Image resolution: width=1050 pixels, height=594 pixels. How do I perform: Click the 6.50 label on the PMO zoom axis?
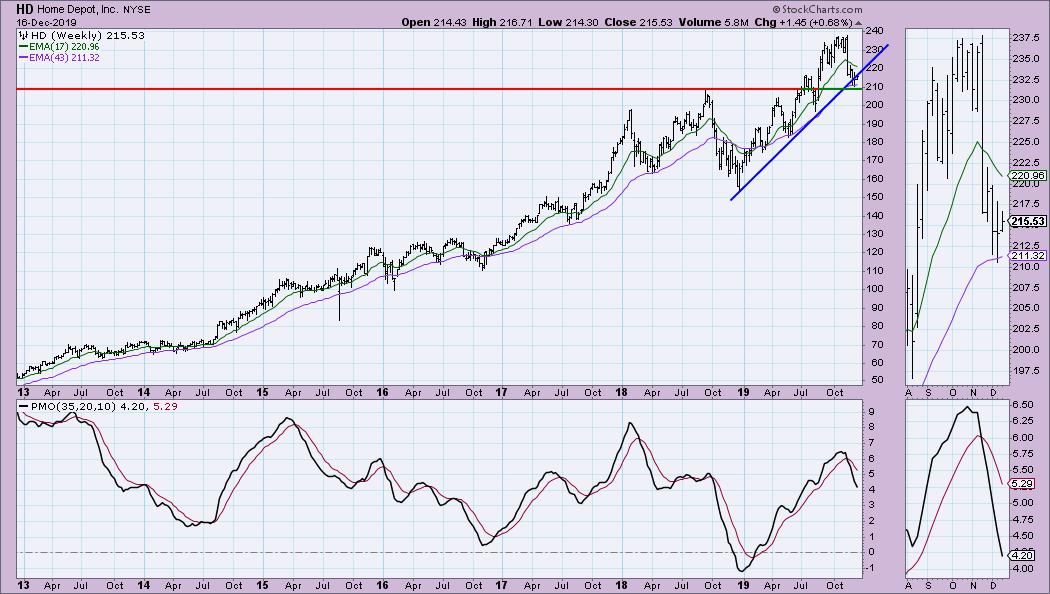click(1023, 405)
